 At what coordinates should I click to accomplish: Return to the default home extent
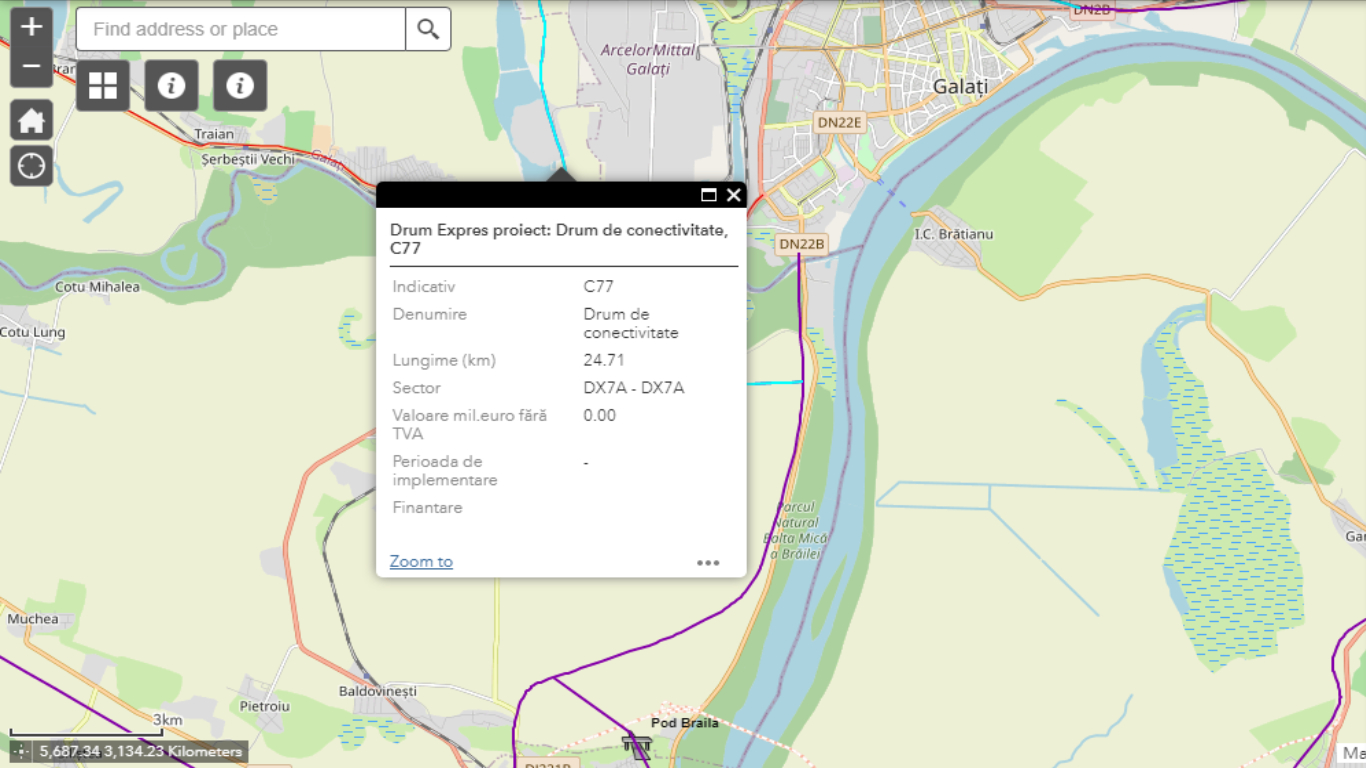(31, 120)
